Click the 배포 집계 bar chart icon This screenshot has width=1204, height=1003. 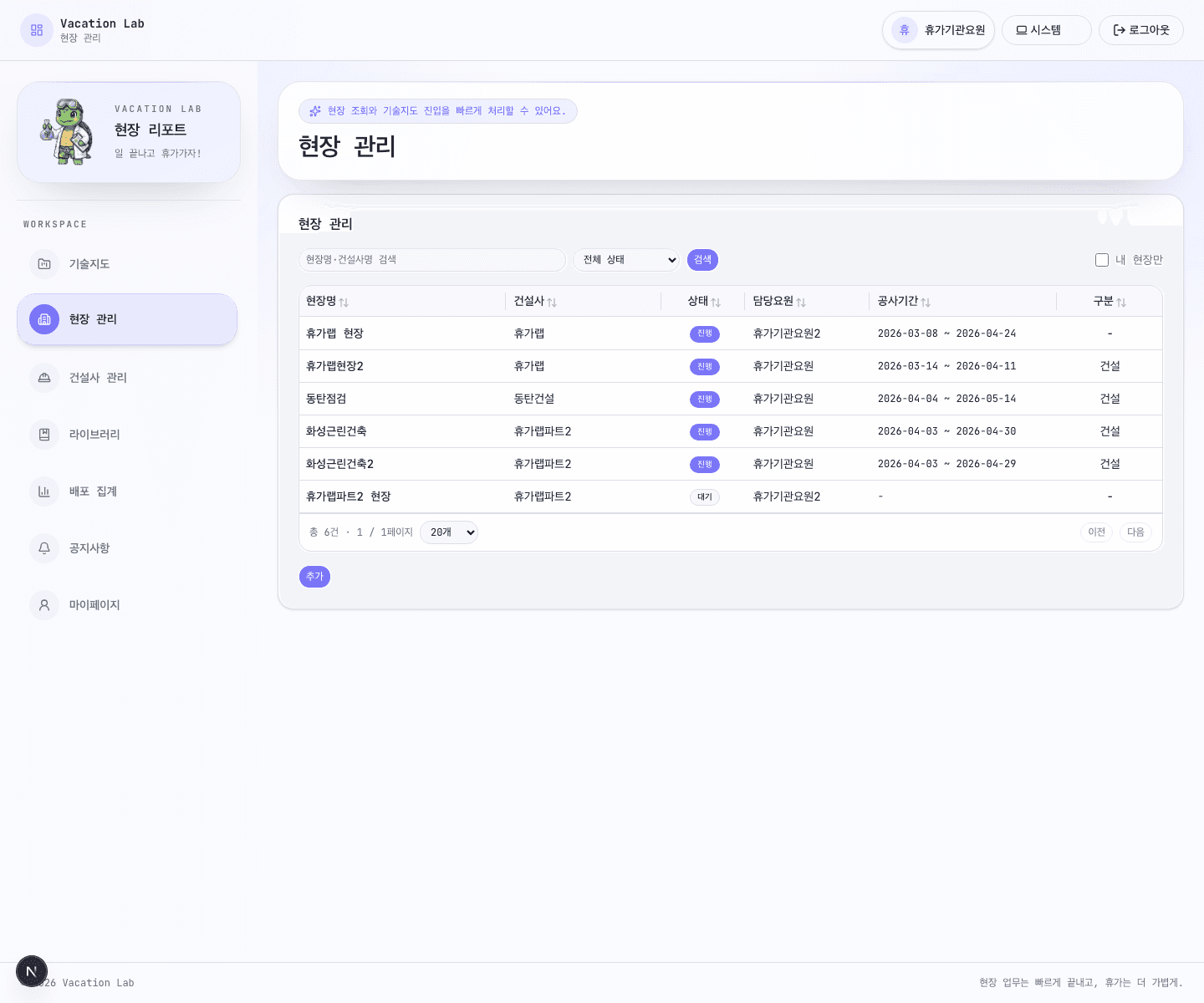[44, 491]
